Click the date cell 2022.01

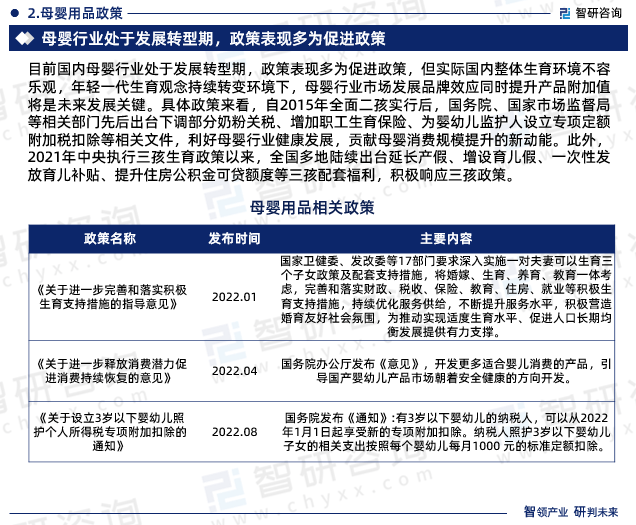(234, 297)
